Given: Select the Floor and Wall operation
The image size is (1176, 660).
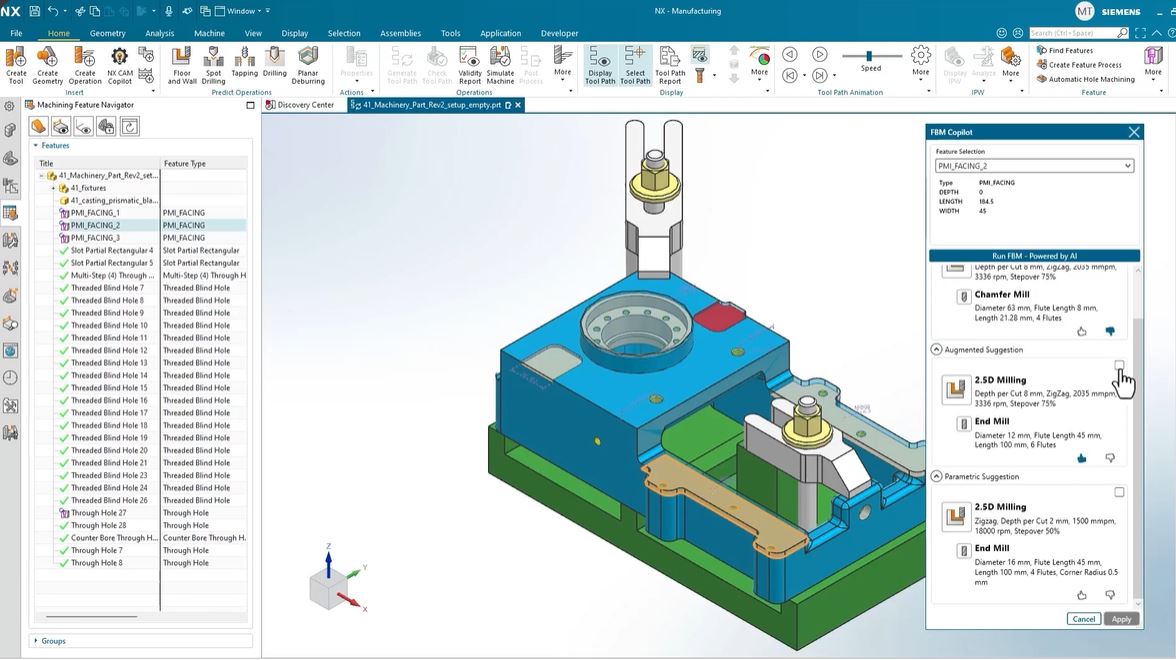Looking at the screenshot, I should (x=182, y=60).
